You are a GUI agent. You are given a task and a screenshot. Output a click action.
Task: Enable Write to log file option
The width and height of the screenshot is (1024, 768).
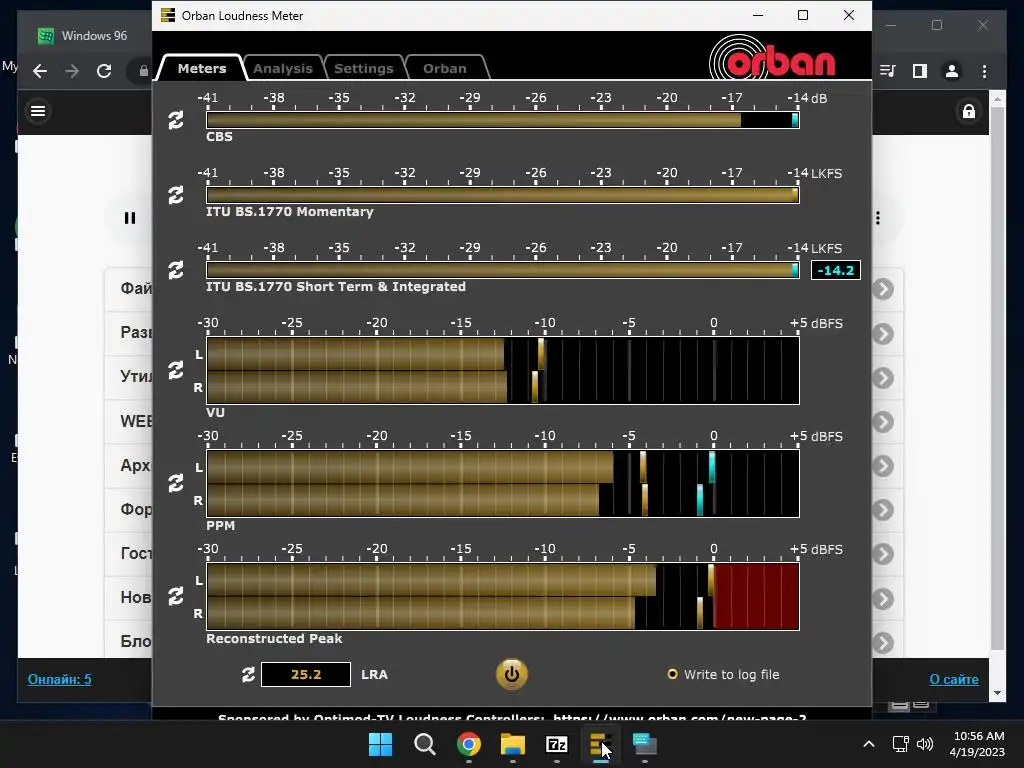(x=723, y=675)
